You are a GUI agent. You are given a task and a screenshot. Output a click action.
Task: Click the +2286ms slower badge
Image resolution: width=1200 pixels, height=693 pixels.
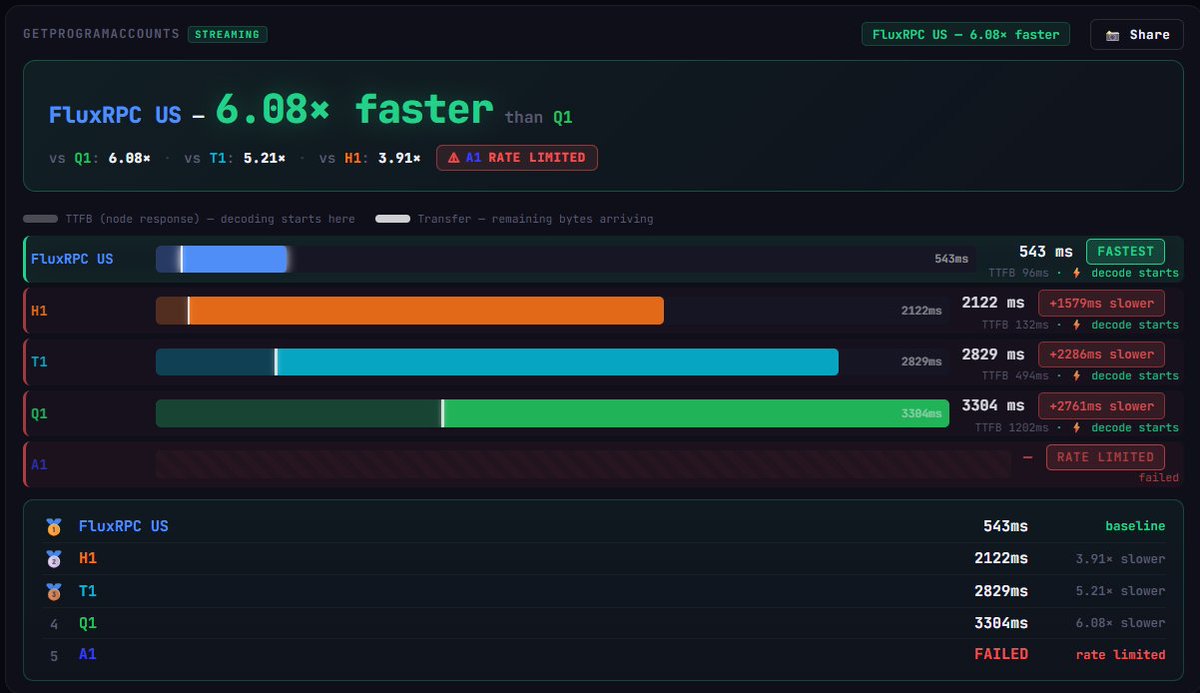click(1102, 354)
